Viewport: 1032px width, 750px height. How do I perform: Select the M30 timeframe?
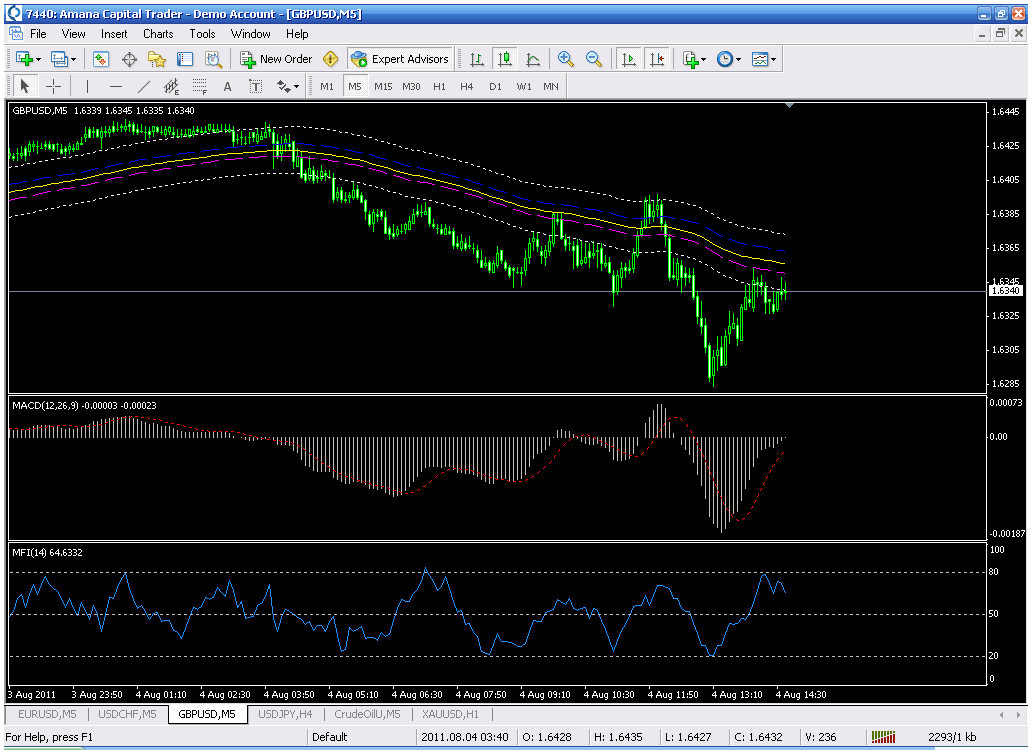(x=411, y=86)
